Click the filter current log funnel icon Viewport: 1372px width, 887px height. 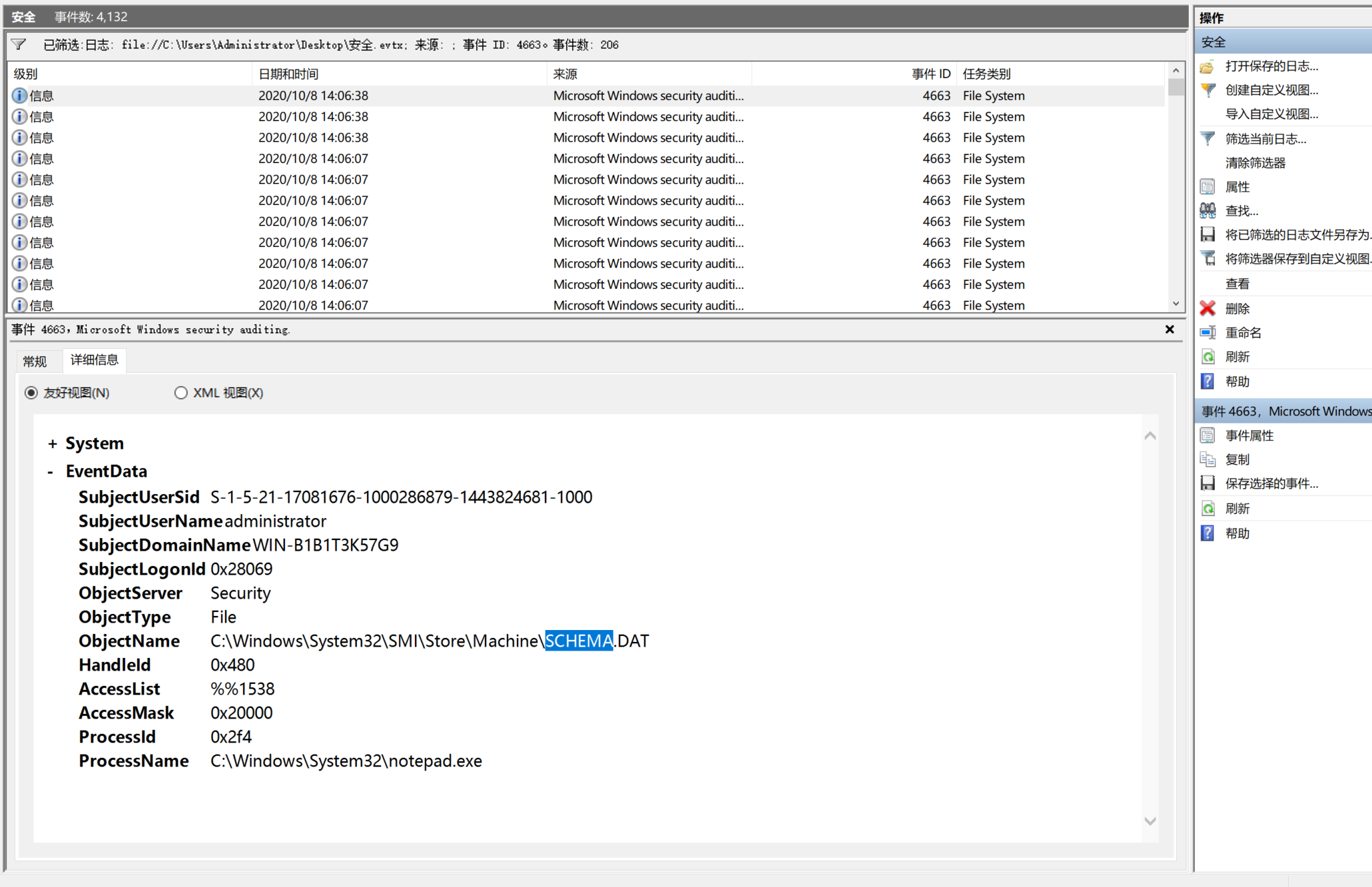click(1207, 139)
